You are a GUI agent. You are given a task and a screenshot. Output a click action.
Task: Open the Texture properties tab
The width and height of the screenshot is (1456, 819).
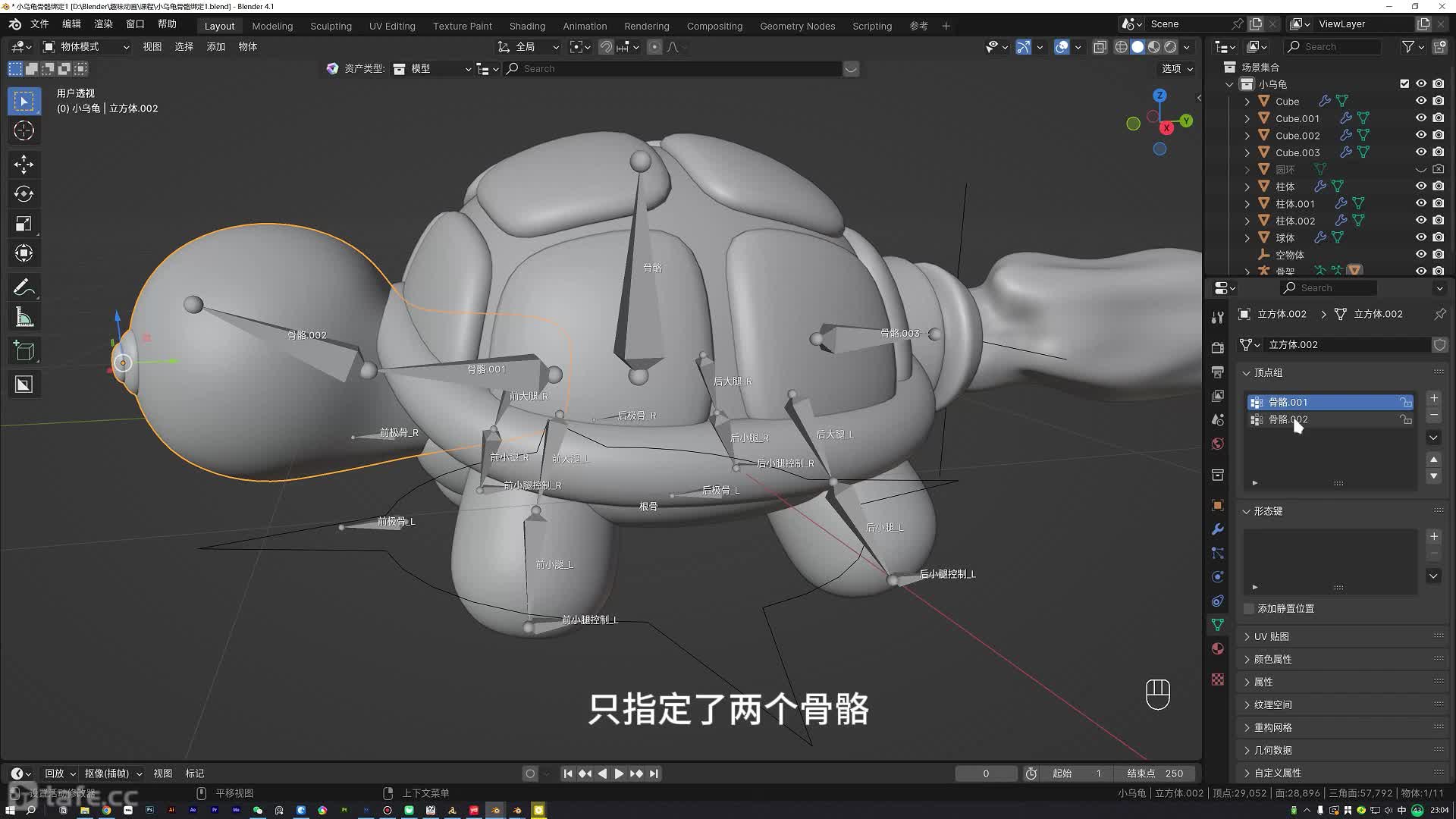[x=1218, y=679]
